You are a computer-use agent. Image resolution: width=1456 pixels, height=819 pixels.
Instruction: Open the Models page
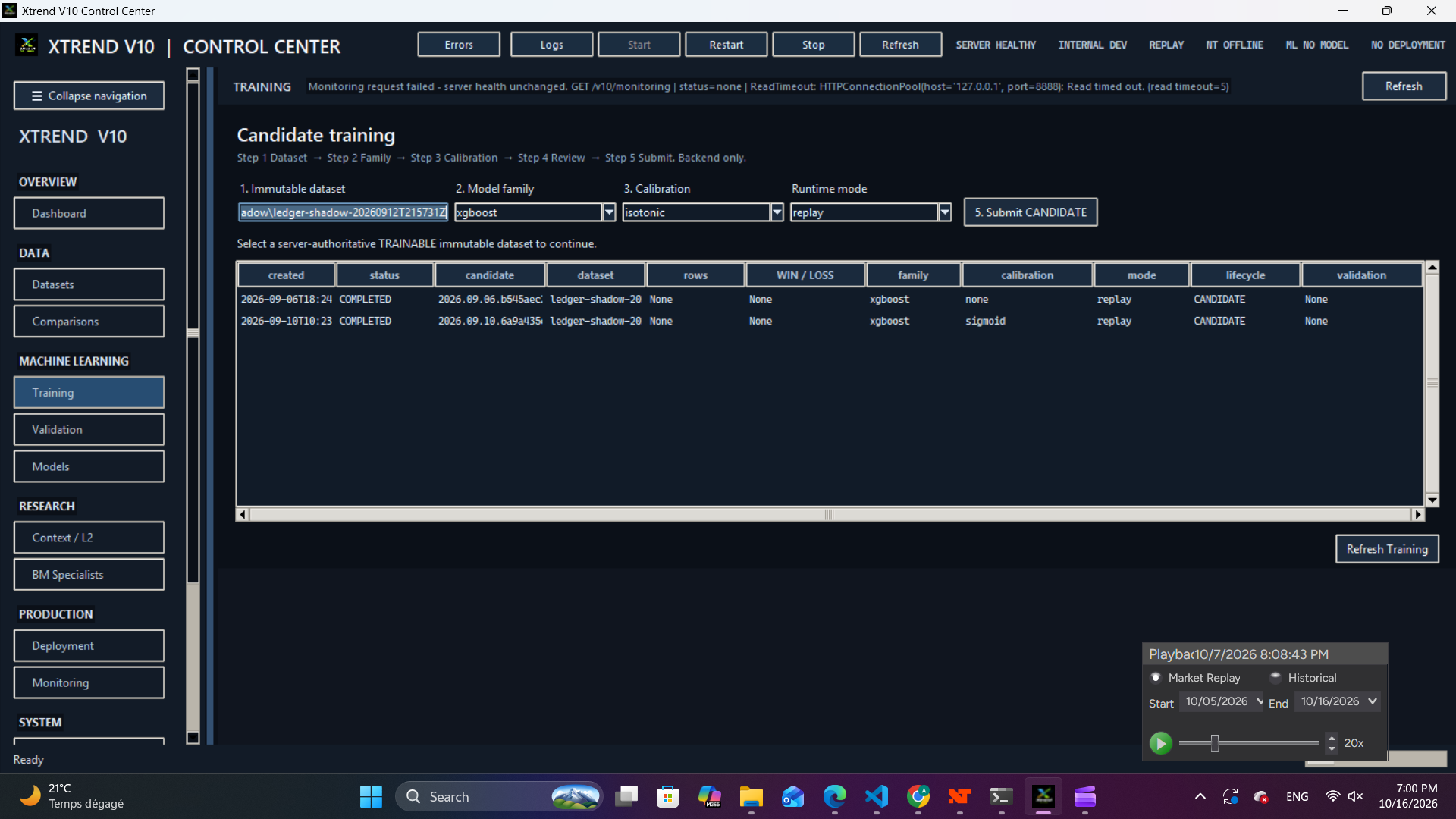[89, 466]
